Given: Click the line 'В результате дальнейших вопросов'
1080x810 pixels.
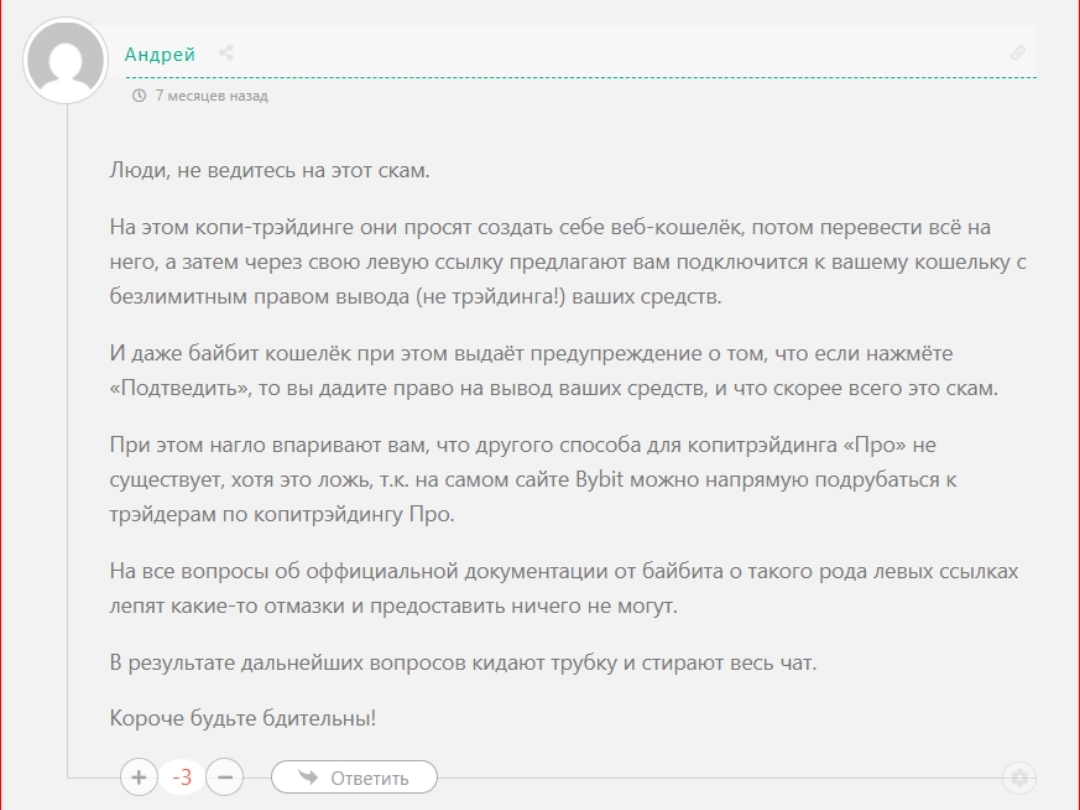Looking at the screenshot, I should tap(462, 662).
